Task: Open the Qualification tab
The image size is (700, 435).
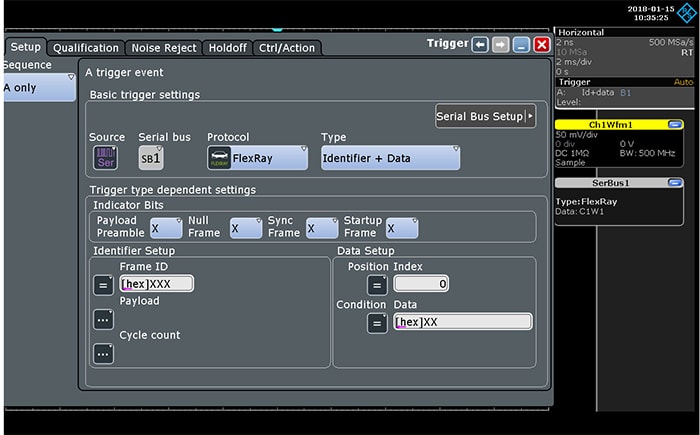Action: [x=86, y=48]
